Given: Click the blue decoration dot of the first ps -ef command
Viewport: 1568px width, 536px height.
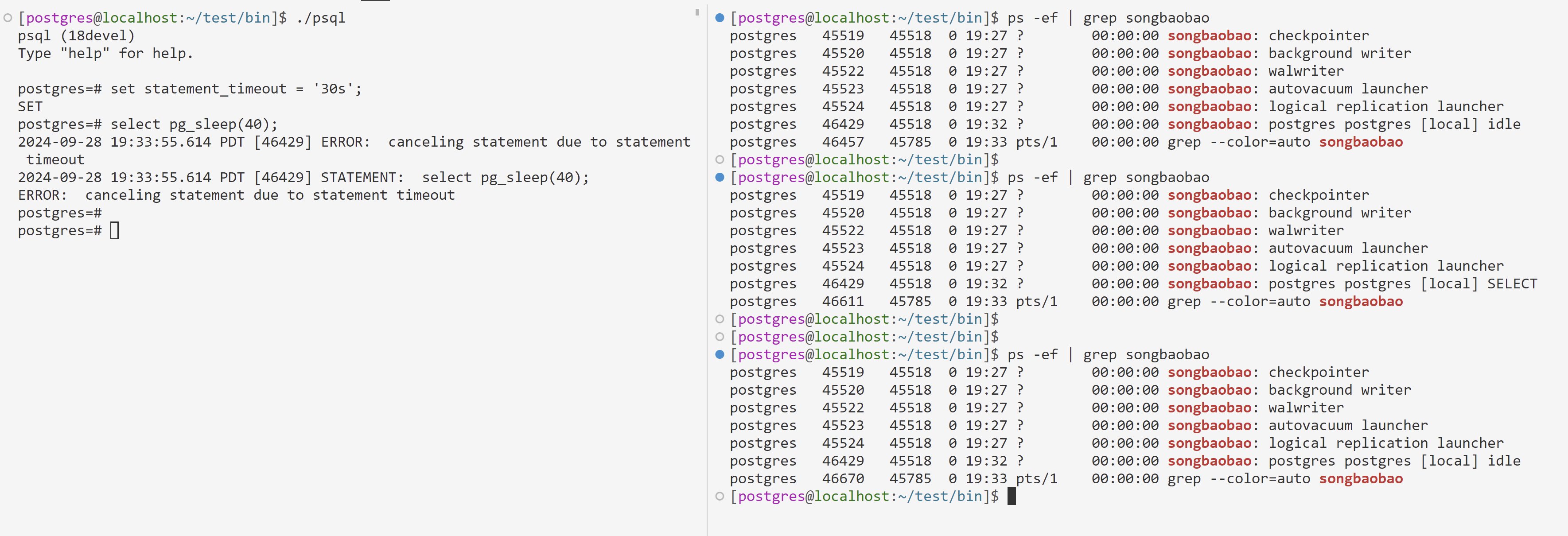Looking at the screenshot, I should click(x=720, y=18).
